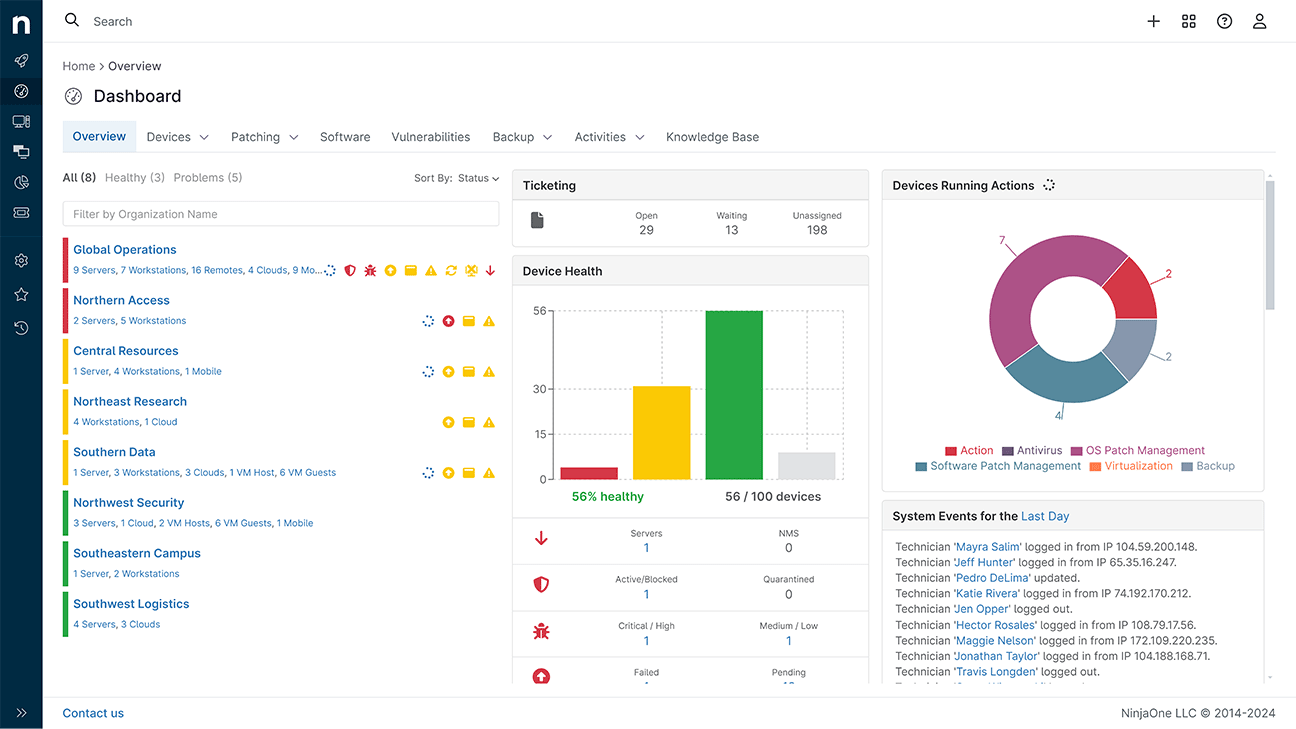
Task: Click the monitor Devices icon in sidebar
Action: 21,122
